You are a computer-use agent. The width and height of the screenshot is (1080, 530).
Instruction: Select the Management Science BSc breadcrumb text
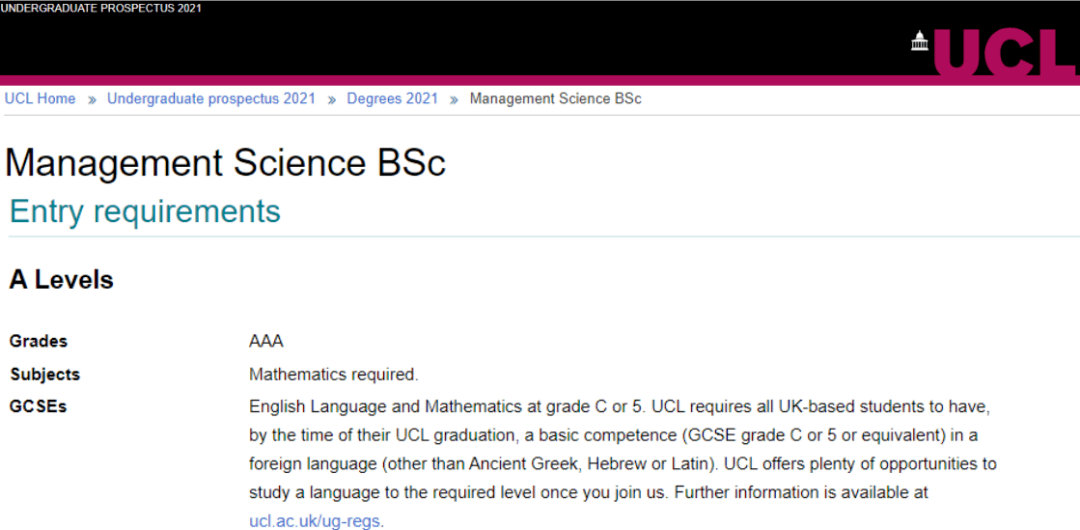coord(556,99)
